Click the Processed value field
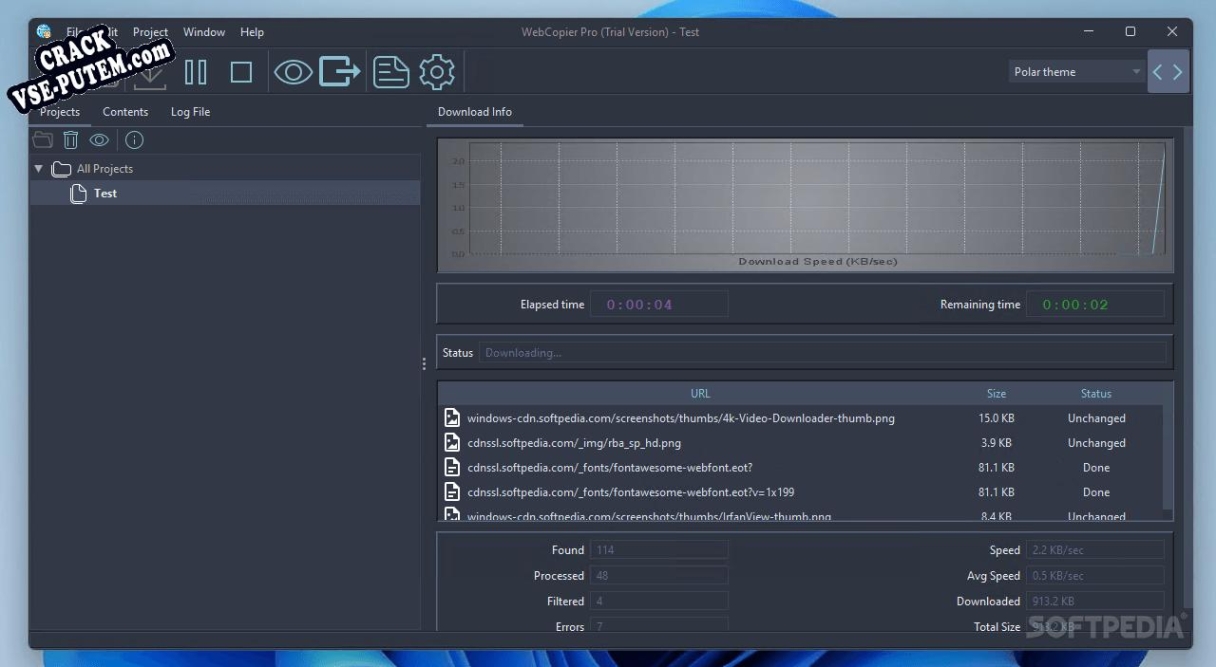 tap(659, 576)
